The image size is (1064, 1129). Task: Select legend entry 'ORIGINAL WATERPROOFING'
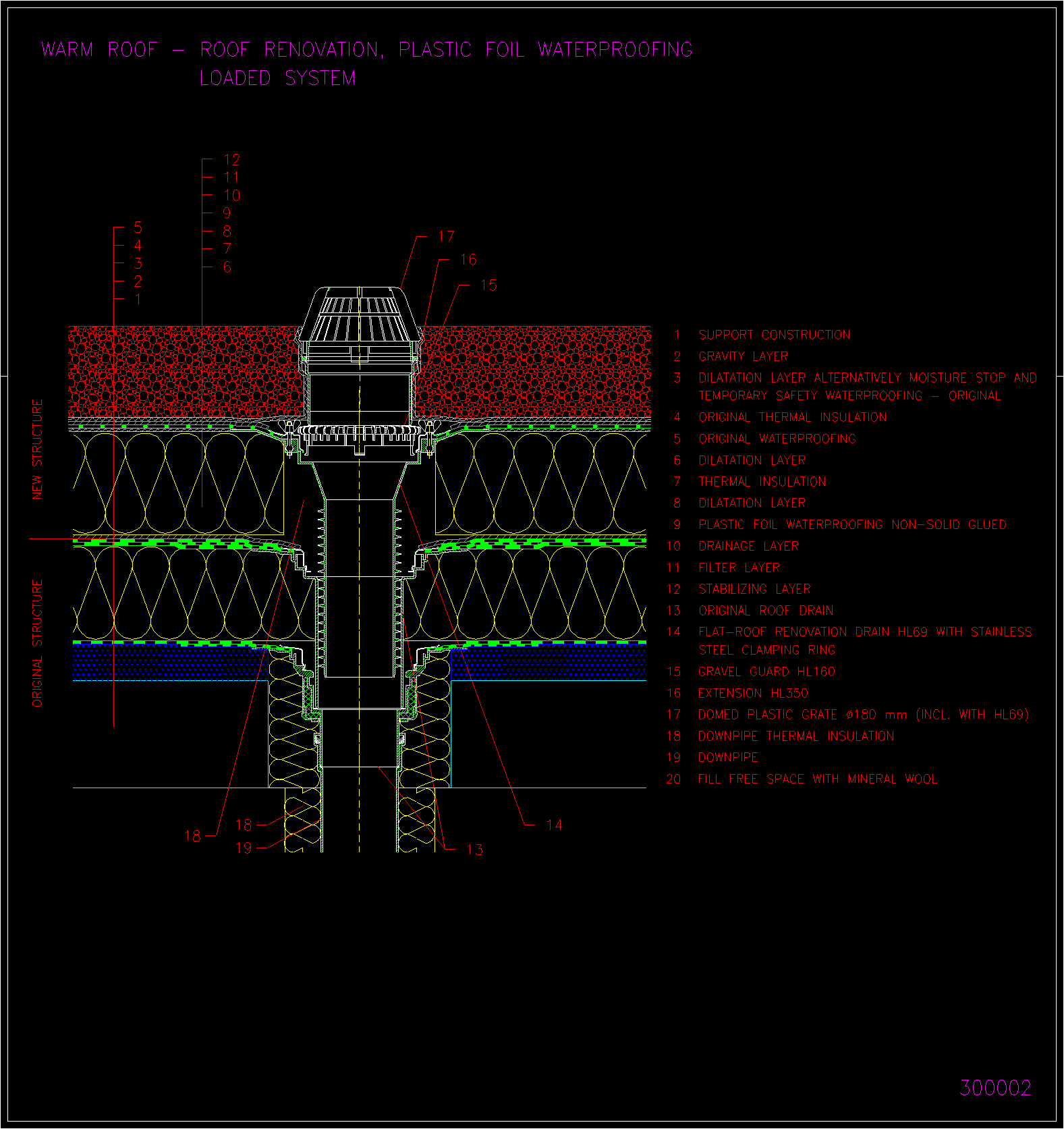click(777, 439)
